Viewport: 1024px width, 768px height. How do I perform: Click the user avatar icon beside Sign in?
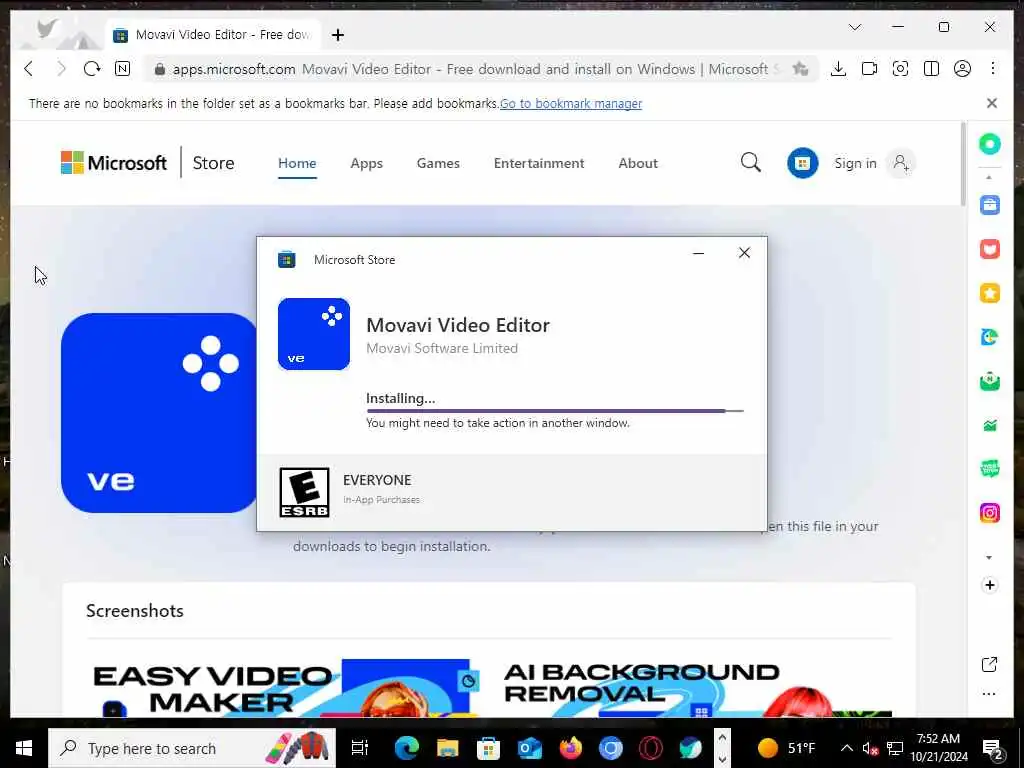click(x=901, y=163)
